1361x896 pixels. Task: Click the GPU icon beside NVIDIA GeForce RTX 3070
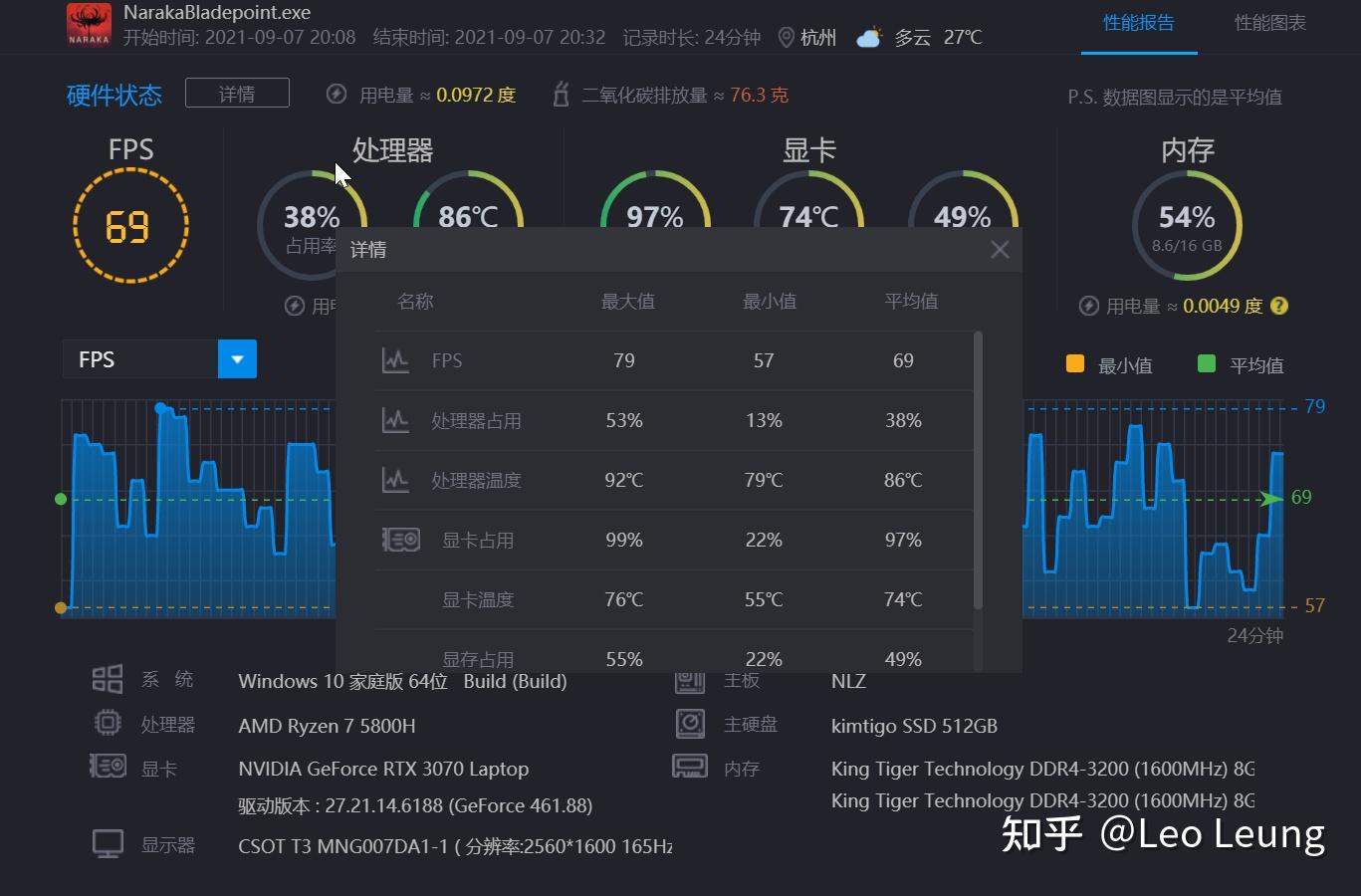click(x=108, y=767)
